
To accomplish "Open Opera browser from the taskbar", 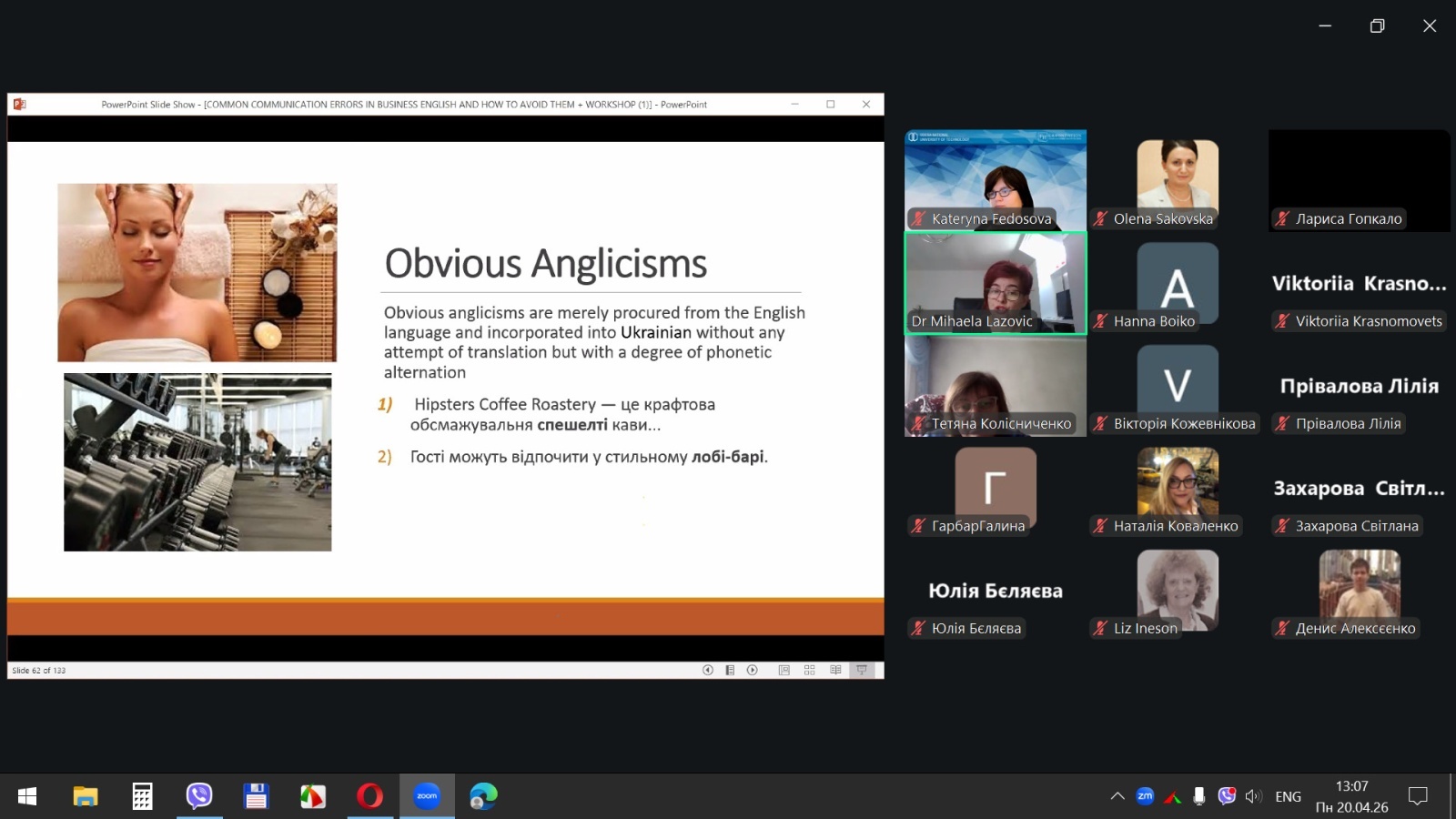I will click(369, 796).
